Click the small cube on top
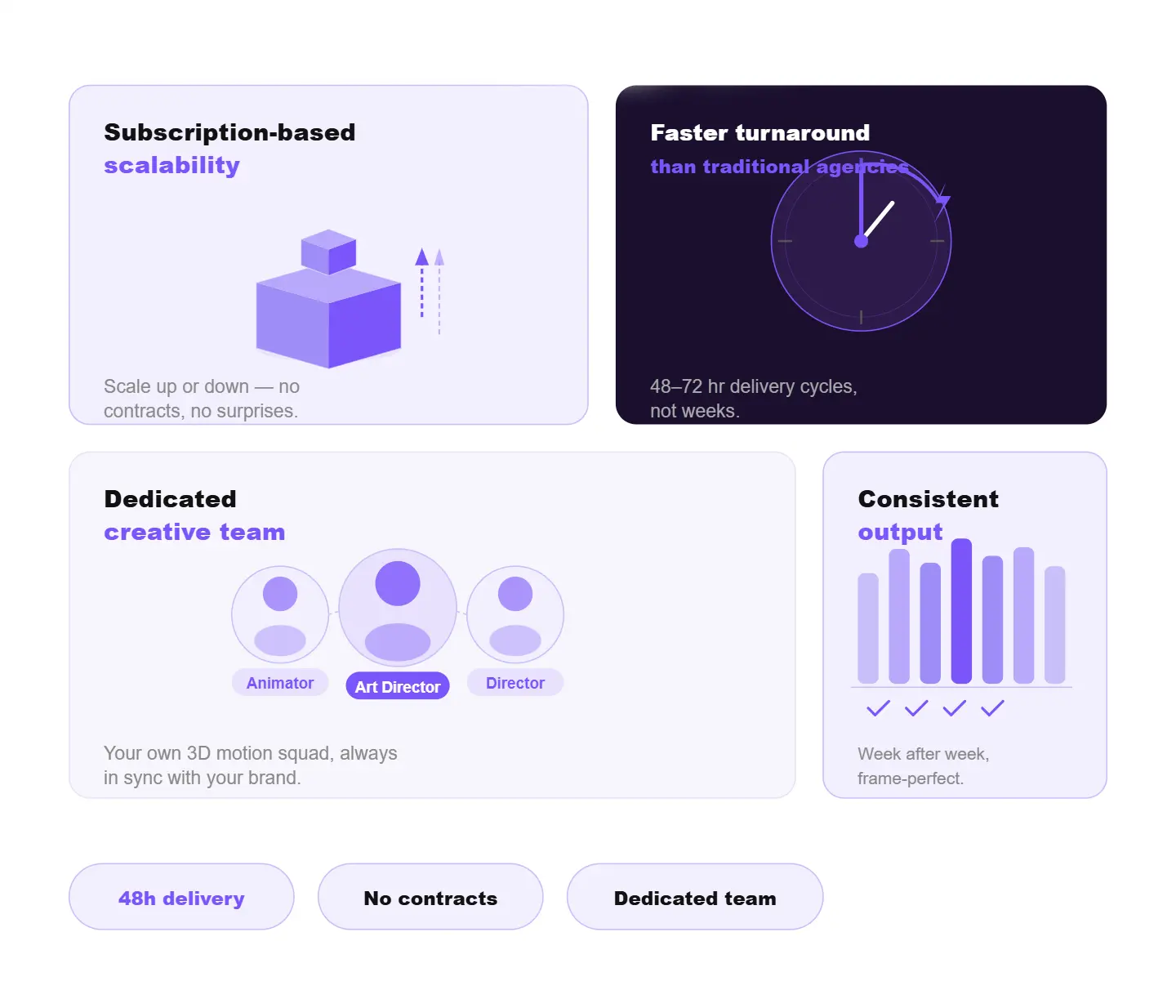This screenshot has height=1008, width=1176. coord(328,251)
